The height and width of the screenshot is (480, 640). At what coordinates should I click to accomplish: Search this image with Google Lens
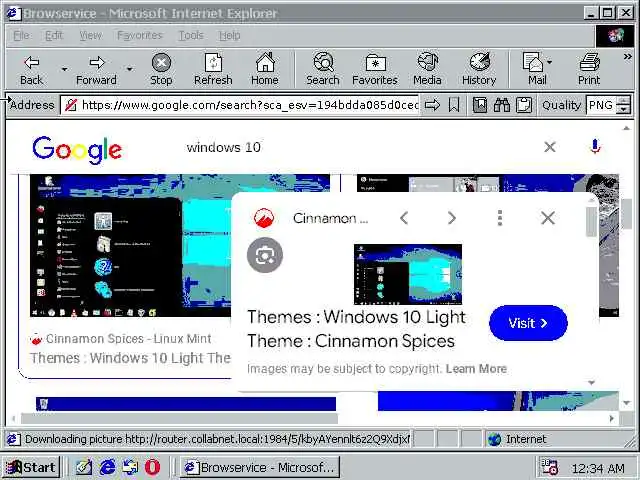pyautogui.click(x=265, y=255)
